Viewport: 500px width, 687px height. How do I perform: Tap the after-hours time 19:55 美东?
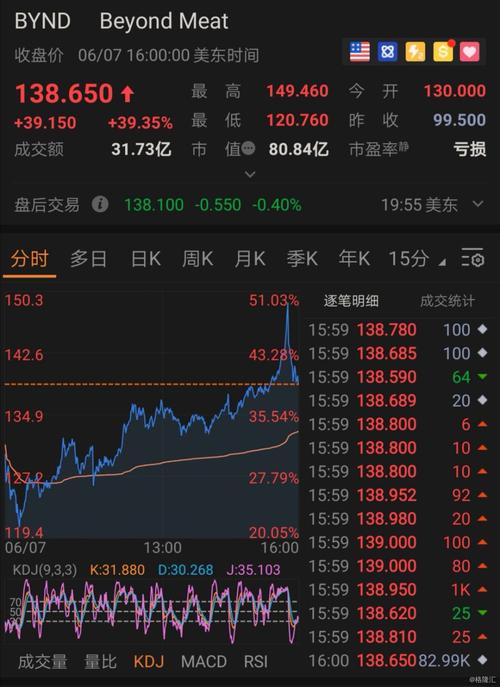419,205
